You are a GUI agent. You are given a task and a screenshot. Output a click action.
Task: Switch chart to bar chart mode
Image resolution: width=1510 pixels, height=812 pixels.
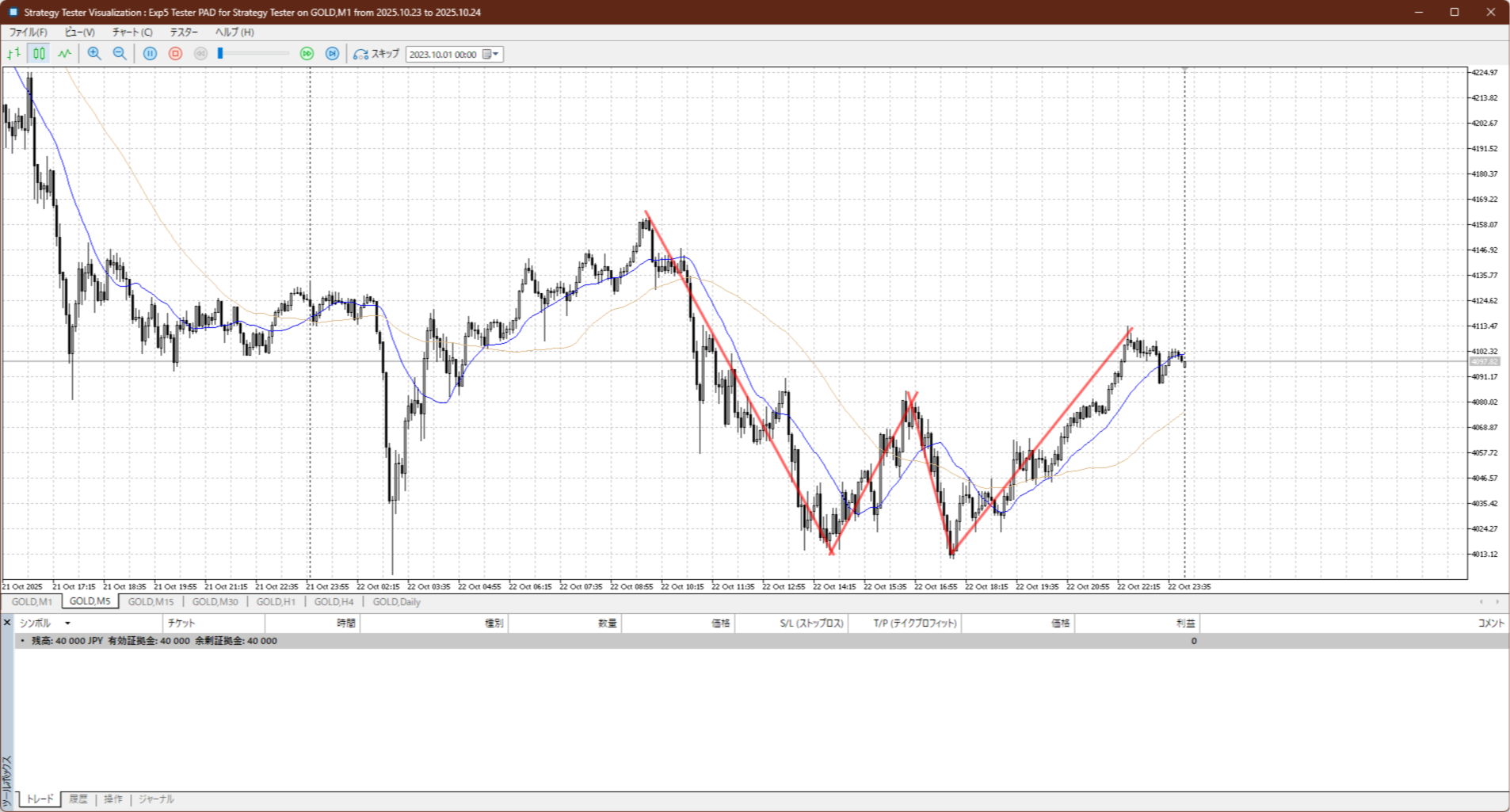point(13,54)
